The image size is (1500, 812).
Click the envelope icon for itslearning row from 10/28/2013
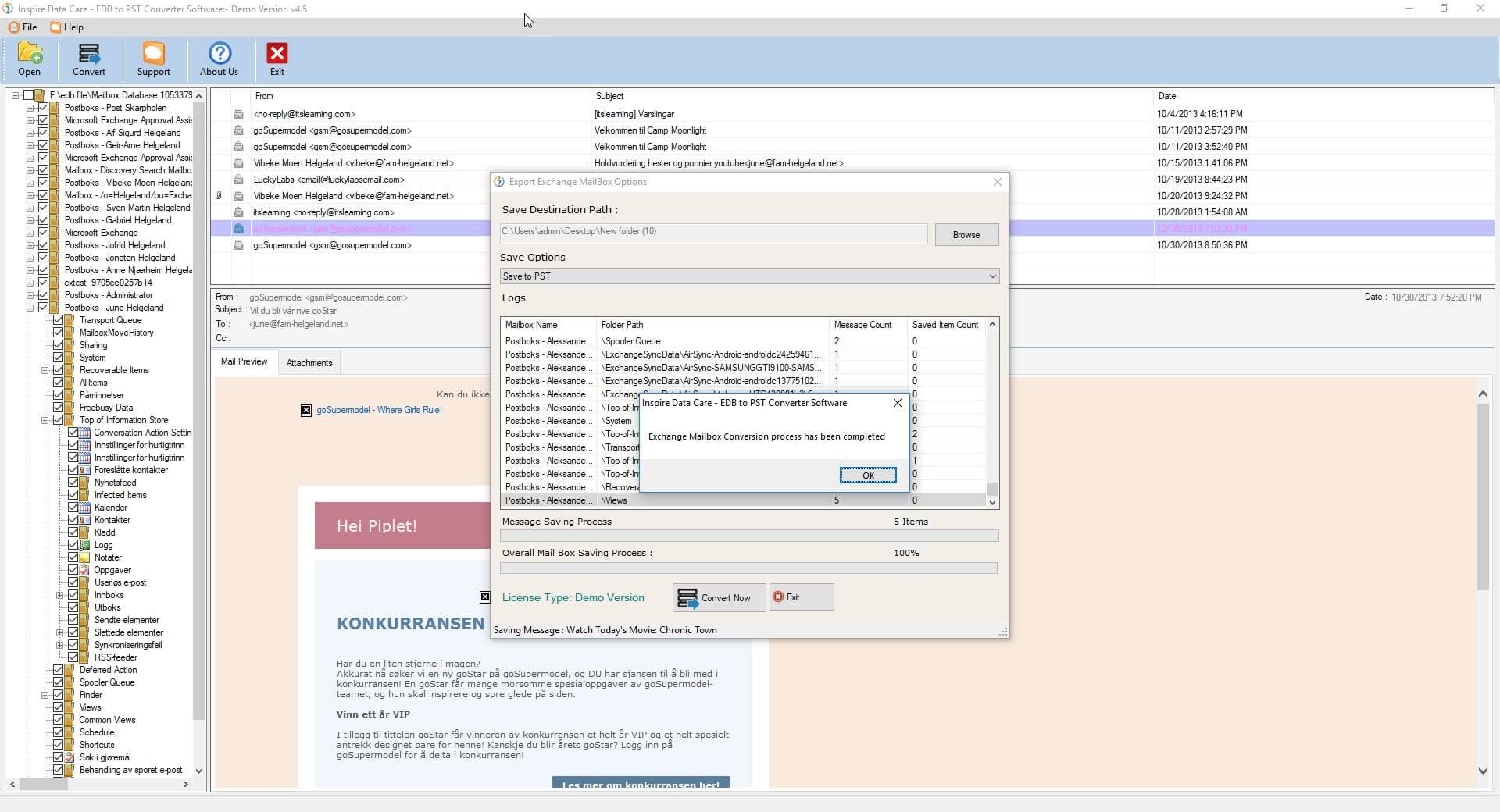pyautogui.click(x=238, y=212)
